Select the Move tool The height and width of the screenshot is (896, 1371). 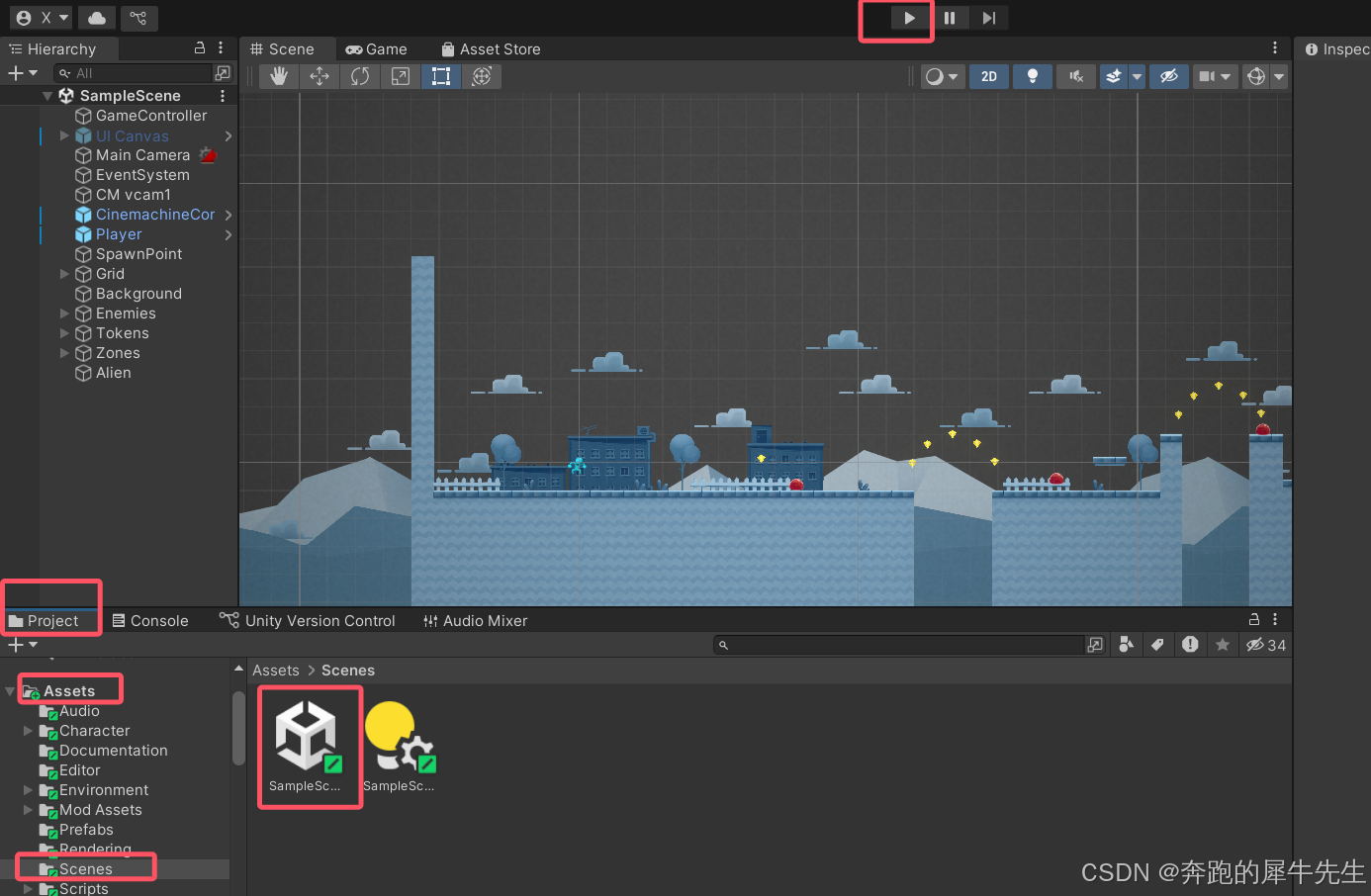pyautogui.click(x=320, y=76)
